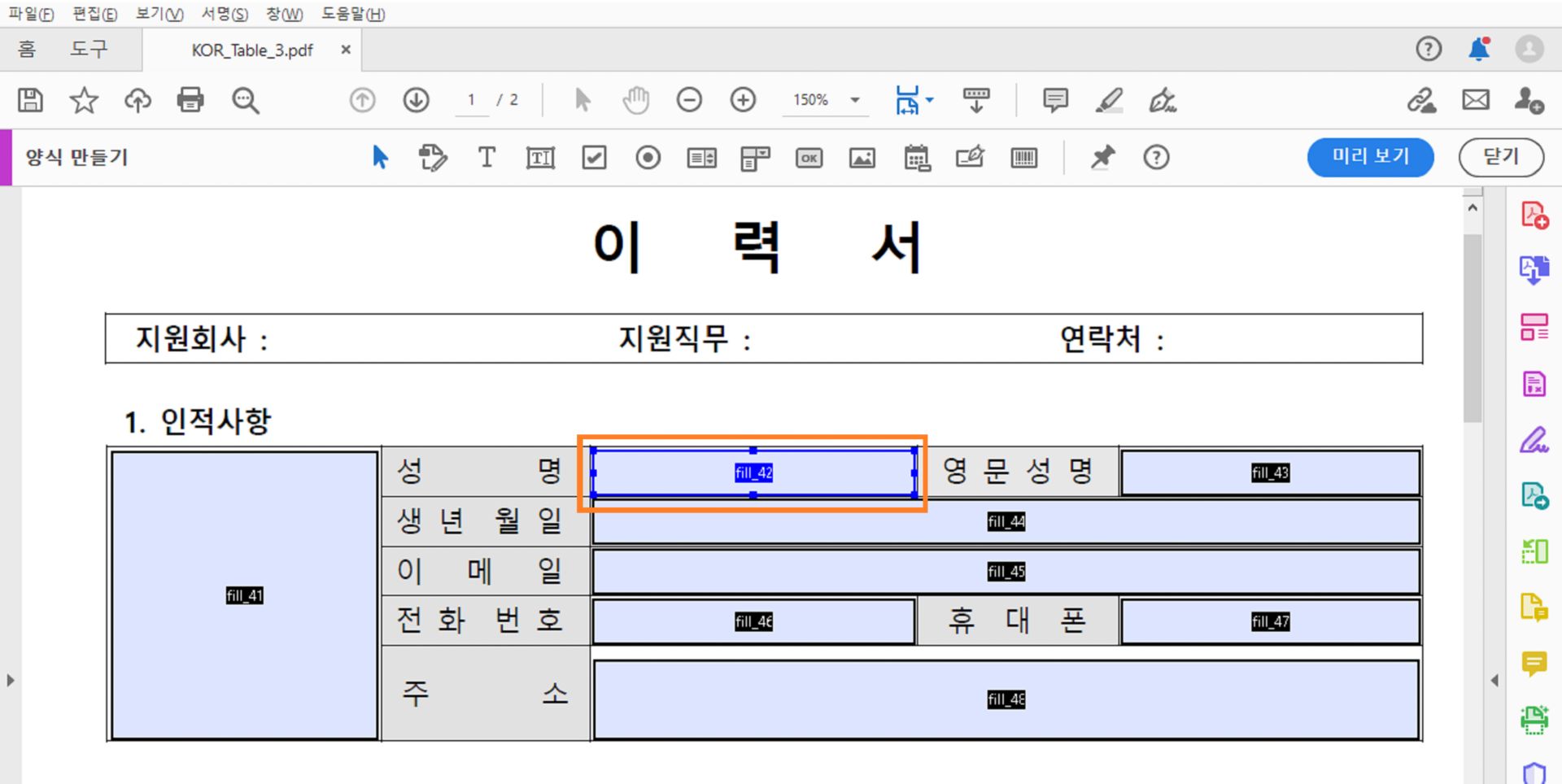Open the 파일 menu
The image size is (1562, 784).
click(31, 14)
